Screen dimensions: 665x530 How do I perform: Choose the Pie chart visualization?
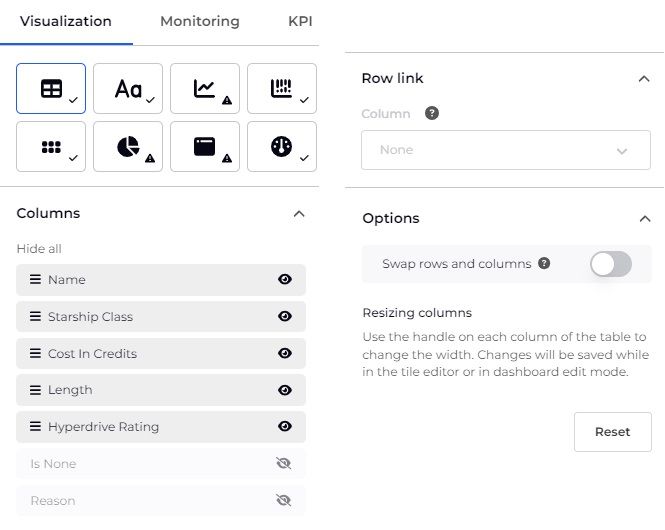(128, 147)
